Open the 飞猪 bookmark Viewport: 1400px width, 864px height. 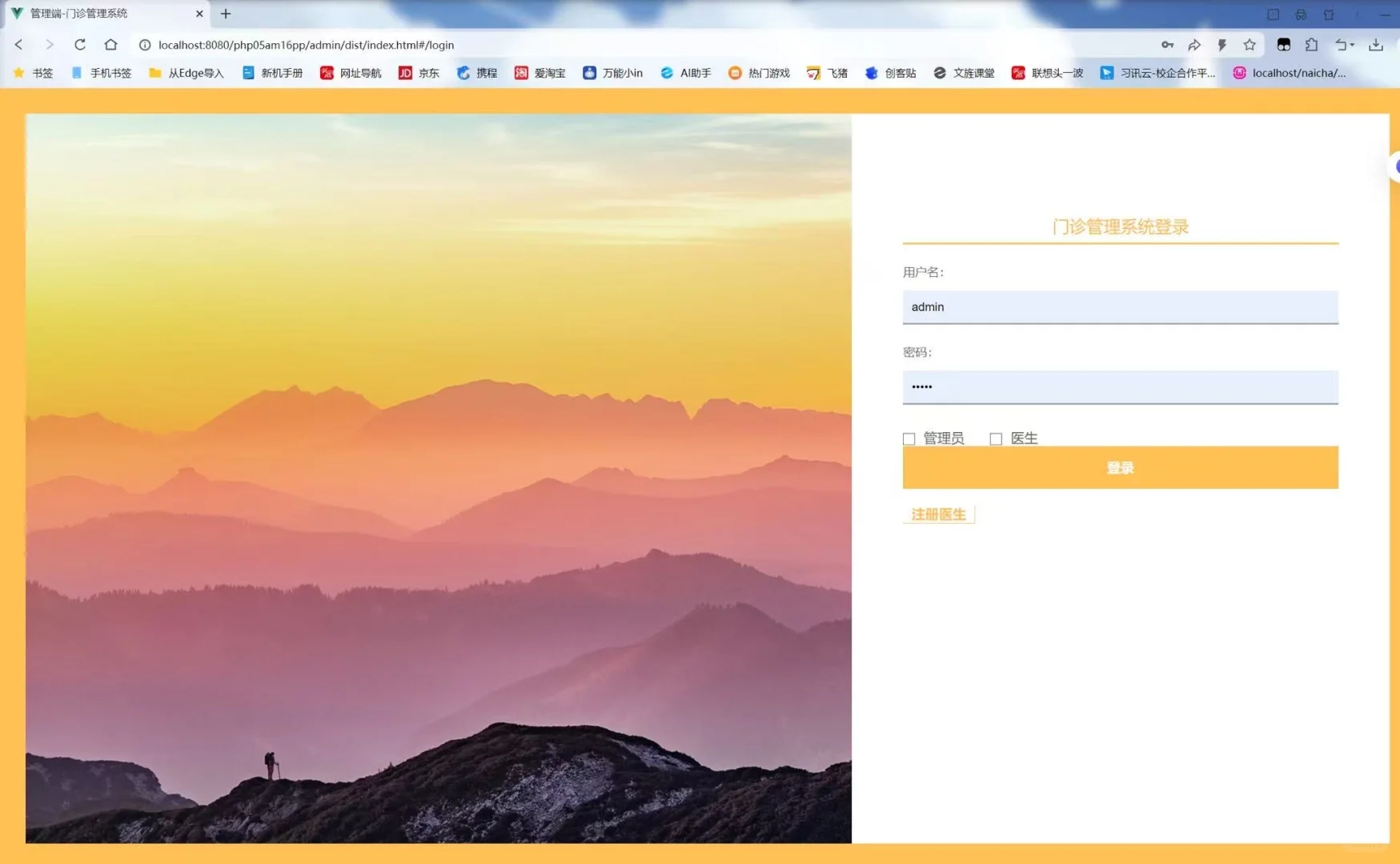(826, 73)
